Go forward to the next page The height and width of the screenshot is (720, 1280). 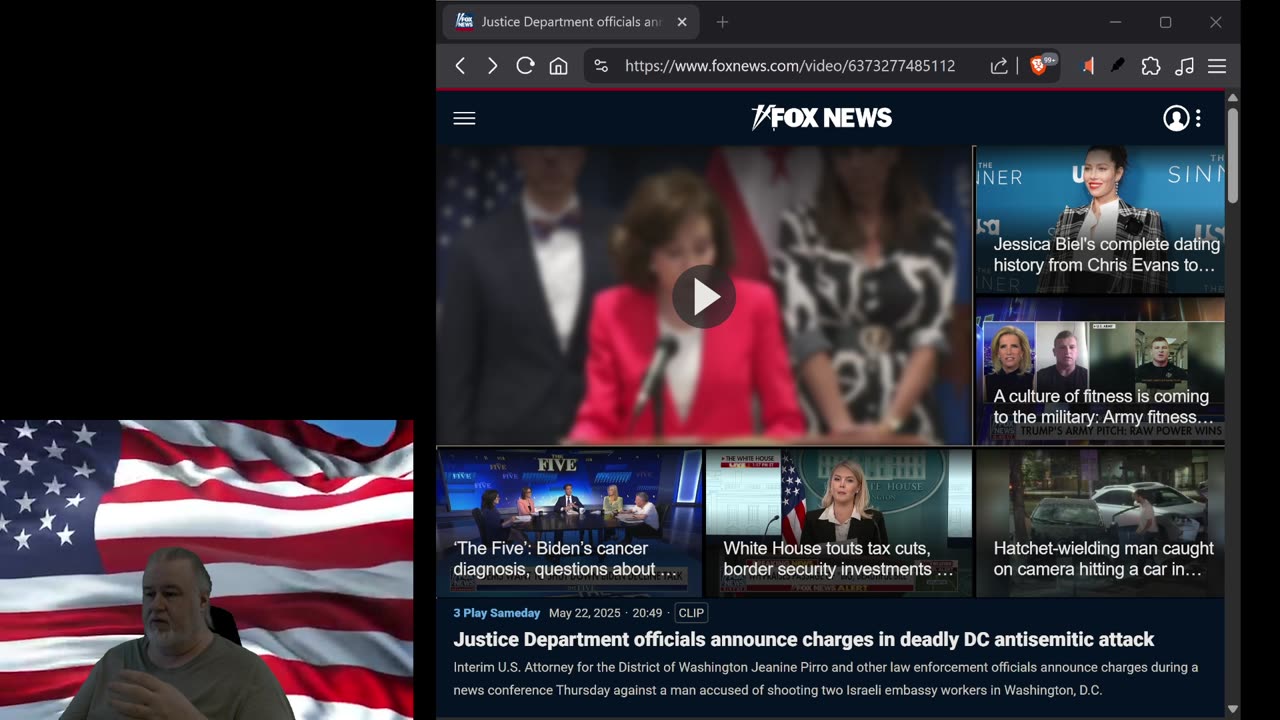tap(492, 66)
